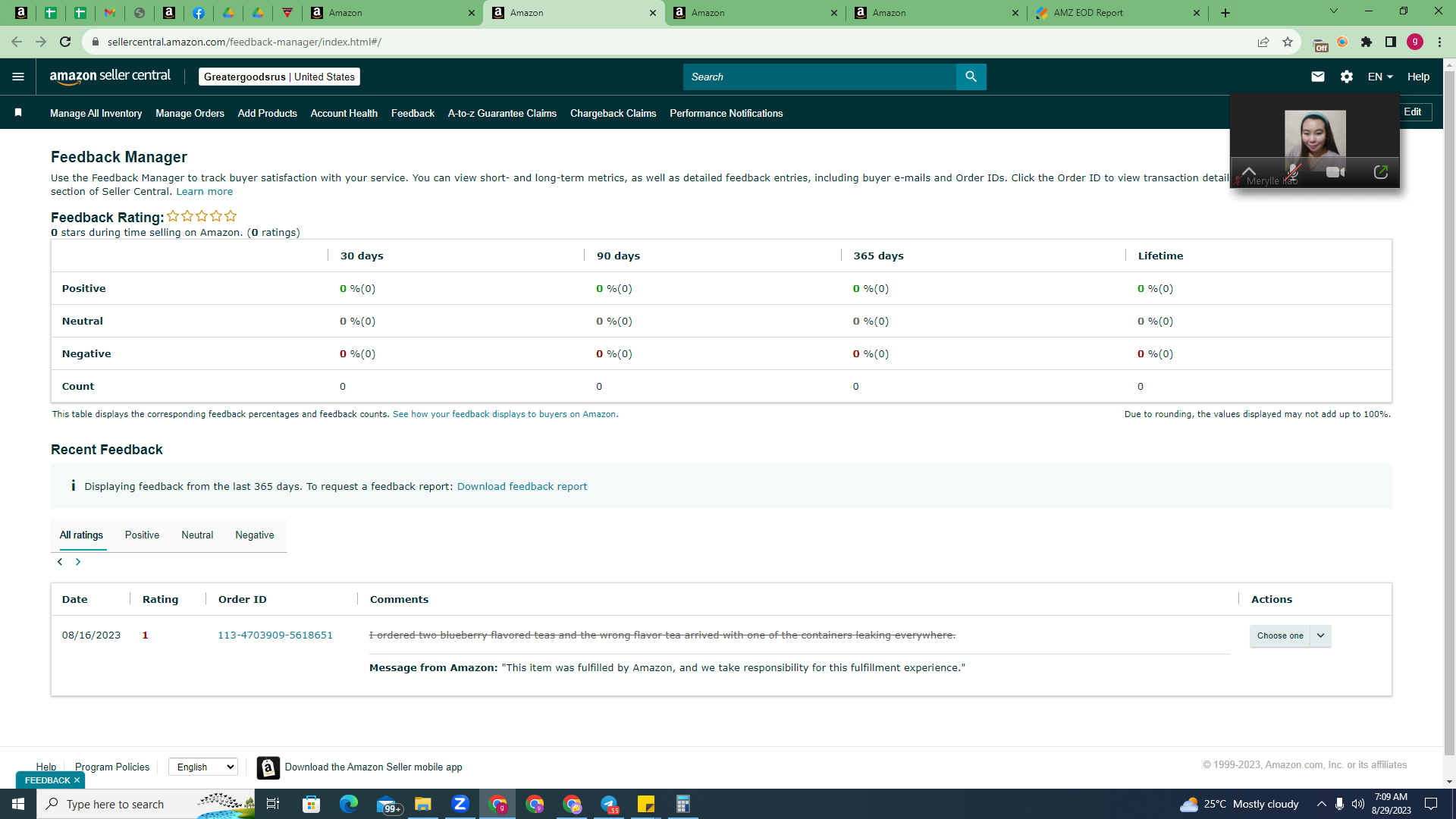Image resolution: width=1456 pixels, height=819 pixels.
Task: Click into the Seller Central search field
Action: [820, 77]
